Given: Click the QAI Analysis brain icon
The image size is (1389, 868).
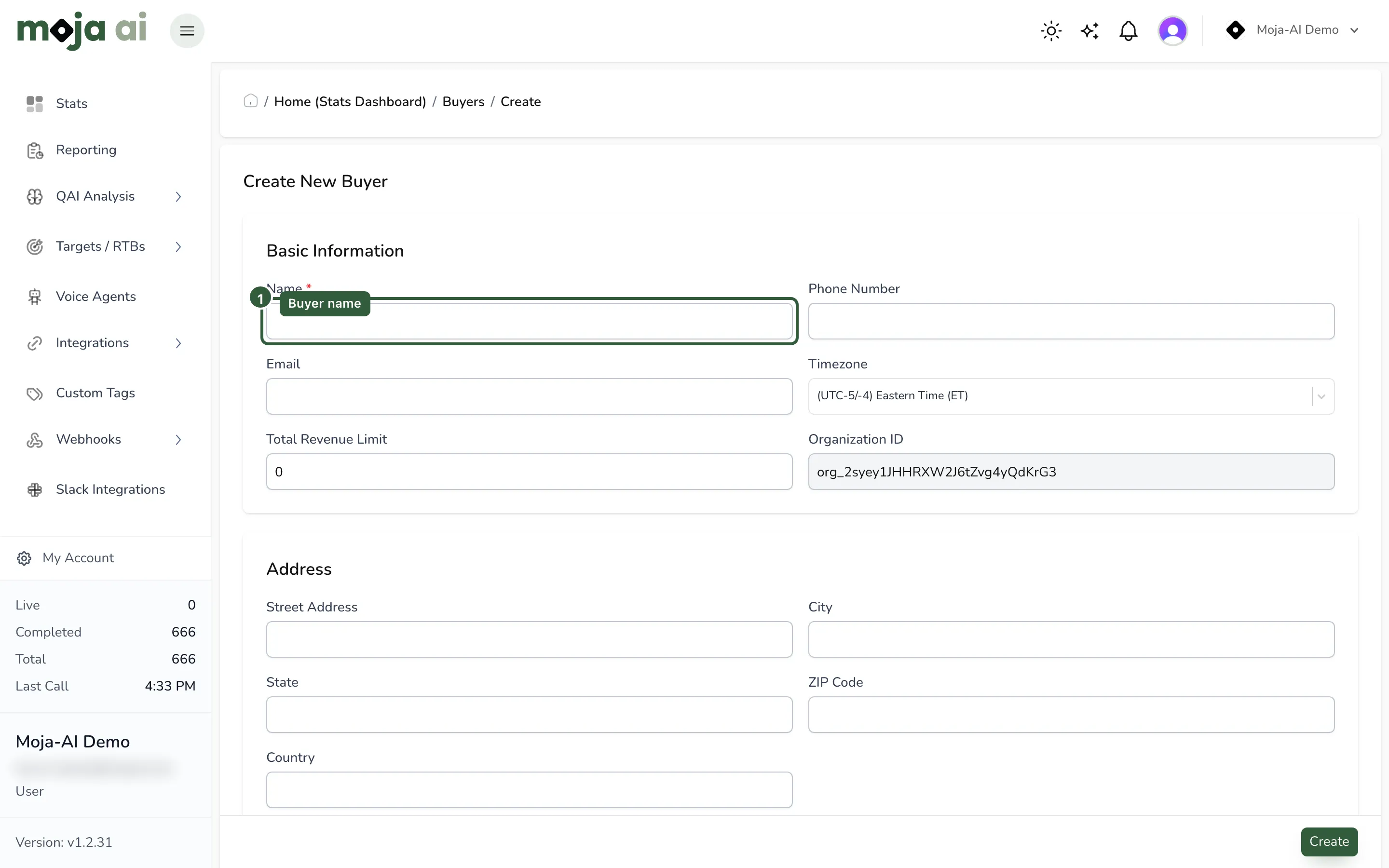Looking at the screenshot, I should [34, 196].
